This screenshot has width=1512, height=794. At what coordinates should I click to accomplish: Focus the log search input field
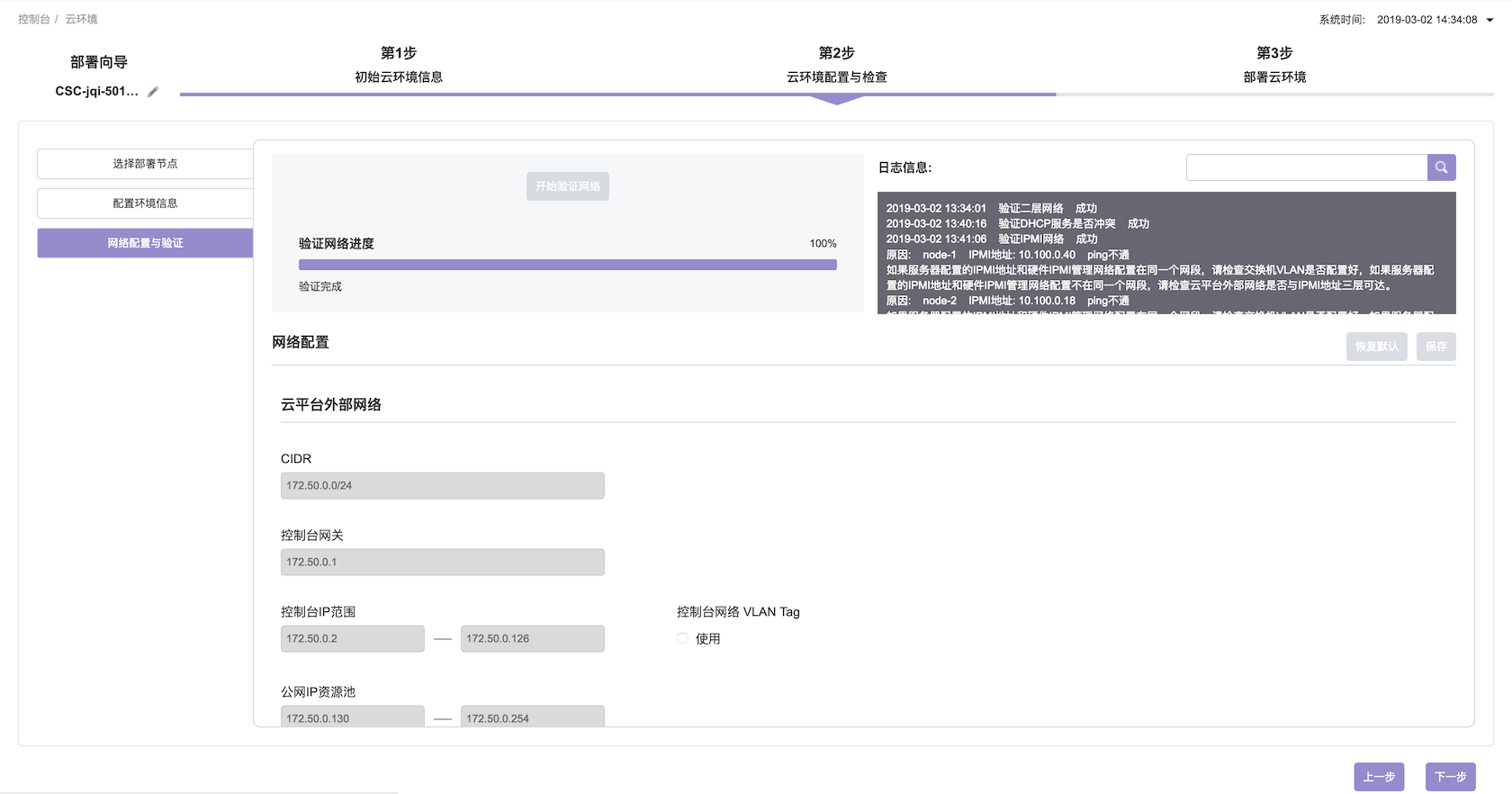click(1306, 167)
